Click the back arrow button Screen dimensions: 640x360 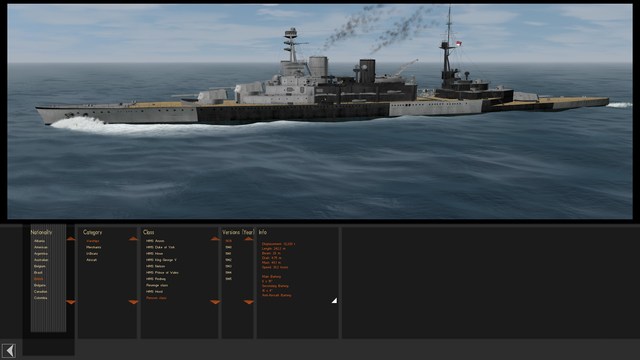pos(9,351)
